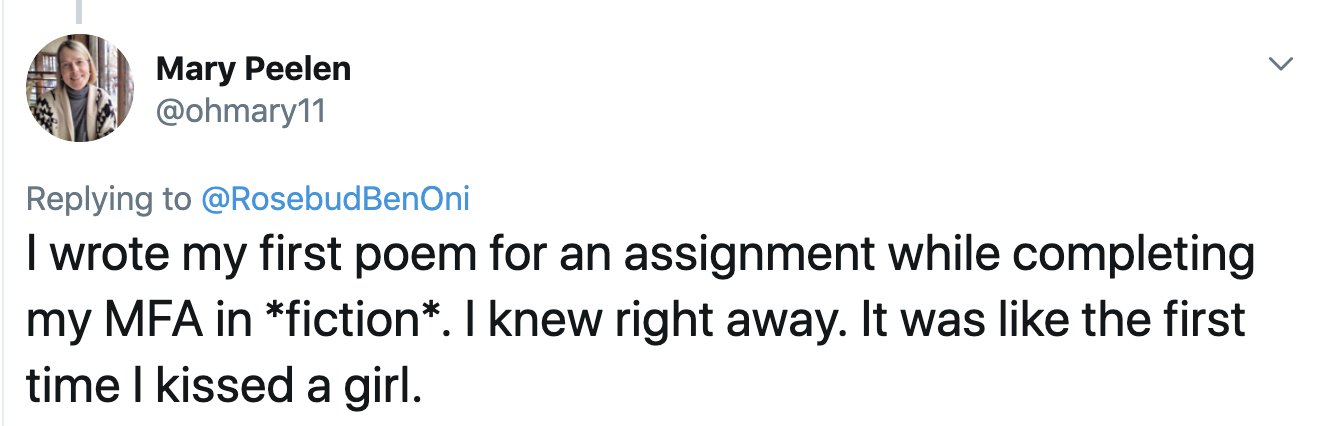Open the Mary Peelen display name link
The width and height of the screenshot is (1320, 426).
point(253,69)
